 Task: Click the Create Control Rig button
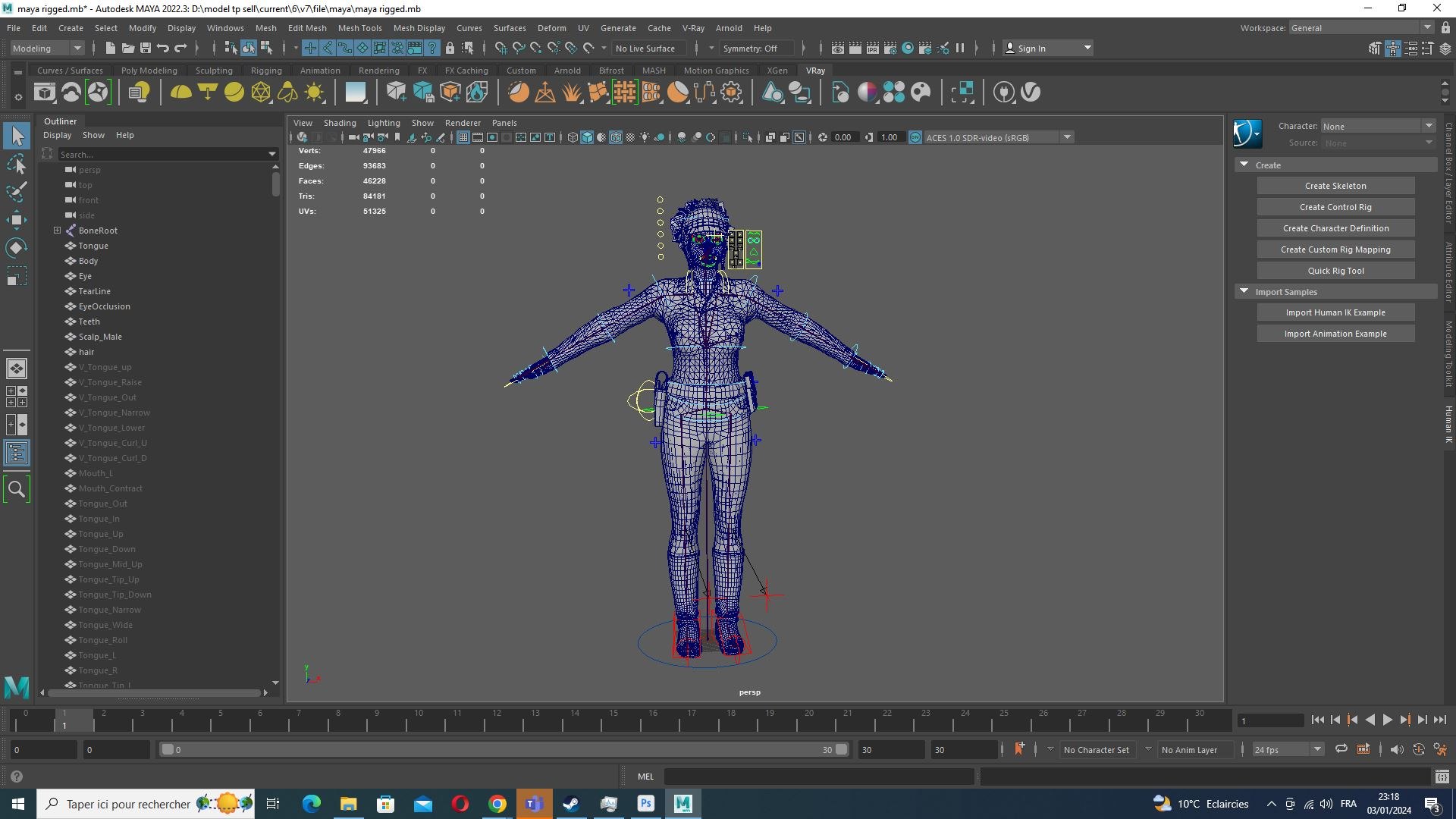tap(1335, 207)
